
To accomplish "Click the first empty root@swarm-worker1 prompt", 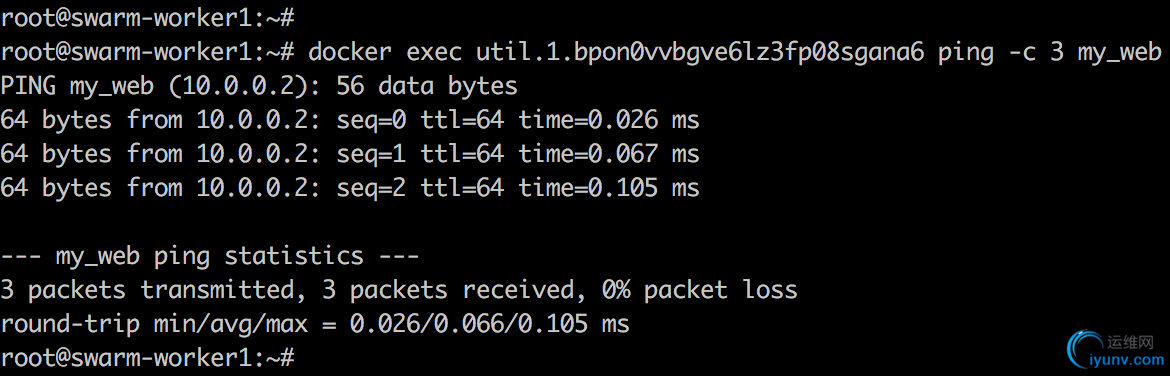I will coord(149,16).
